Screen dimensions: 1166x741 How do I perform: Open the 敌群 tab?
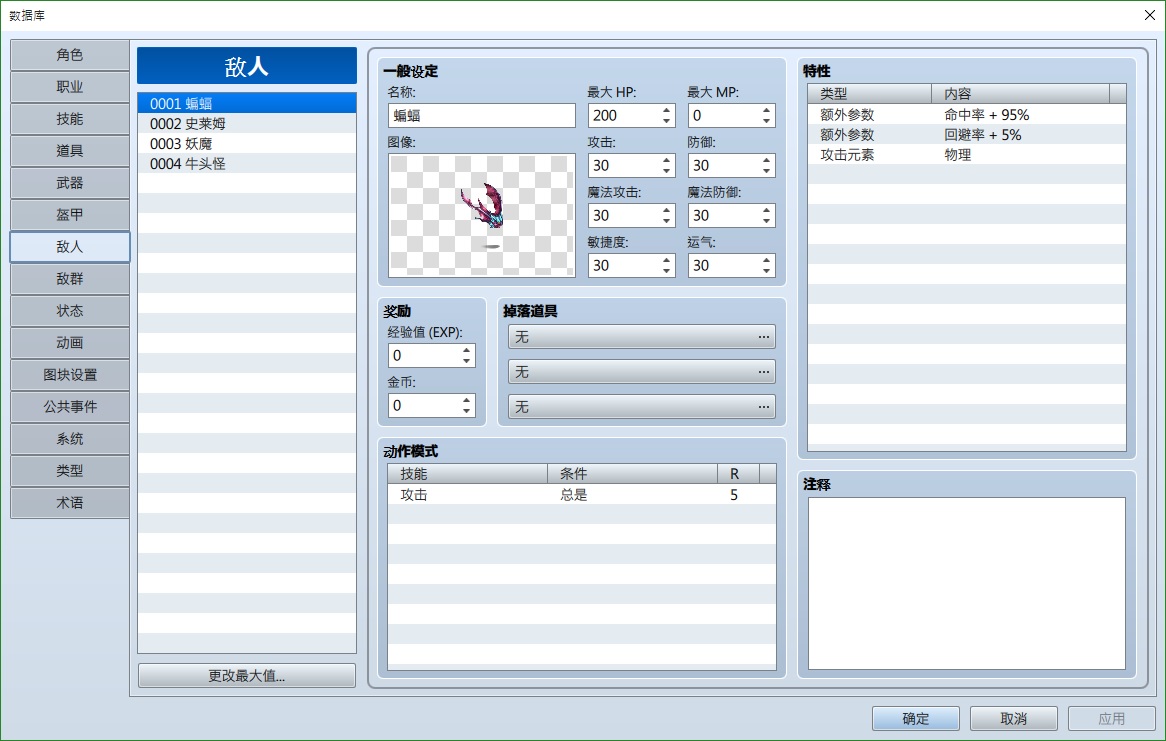click(70, 279)
